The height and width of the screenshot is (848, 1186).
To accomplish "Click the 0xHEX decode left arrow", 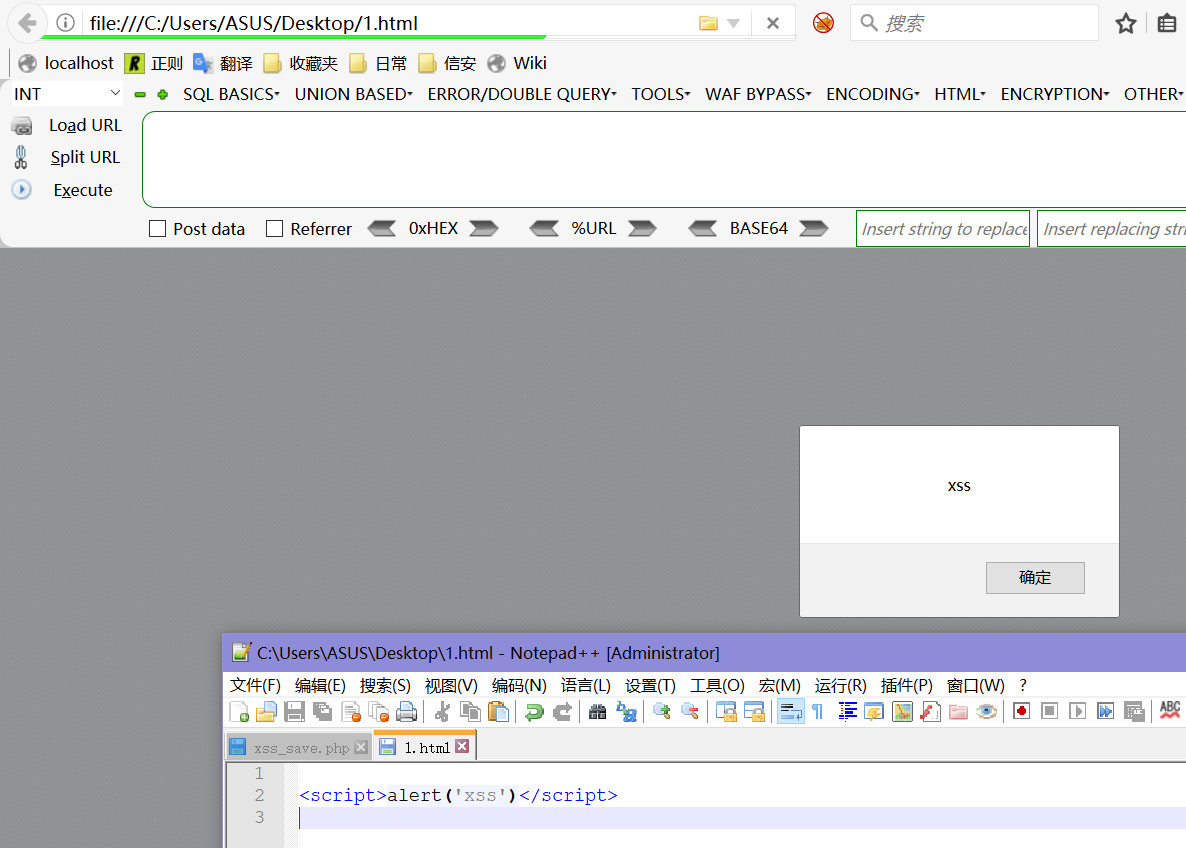I will click(382, 228).
